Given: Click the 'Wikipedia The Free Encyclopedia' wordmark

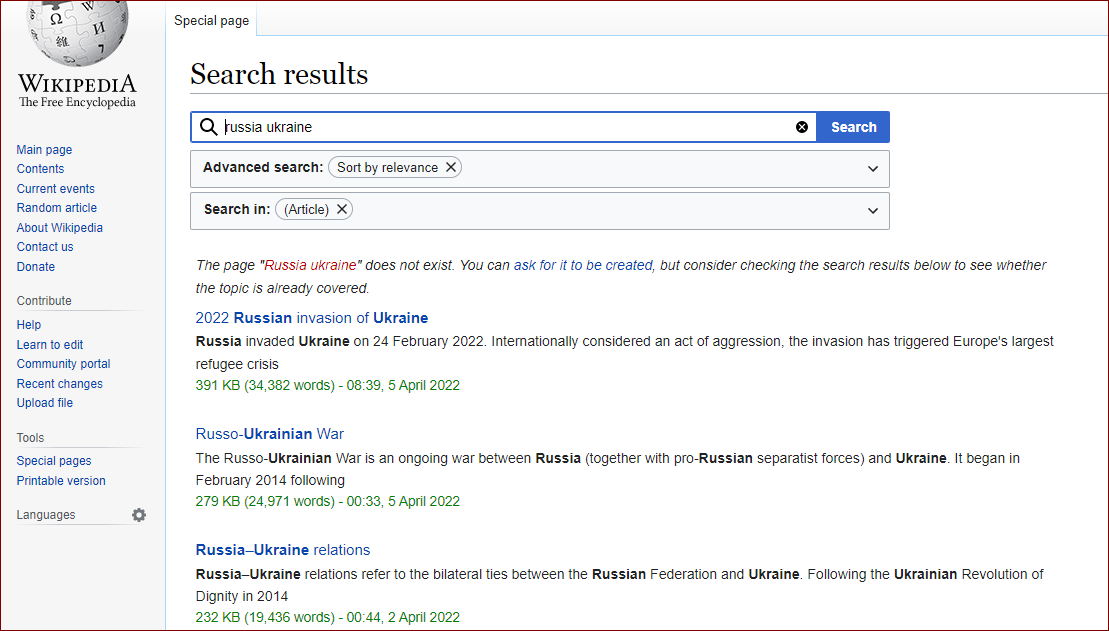Looking at the screenshot, I should (x=77, y=91).
